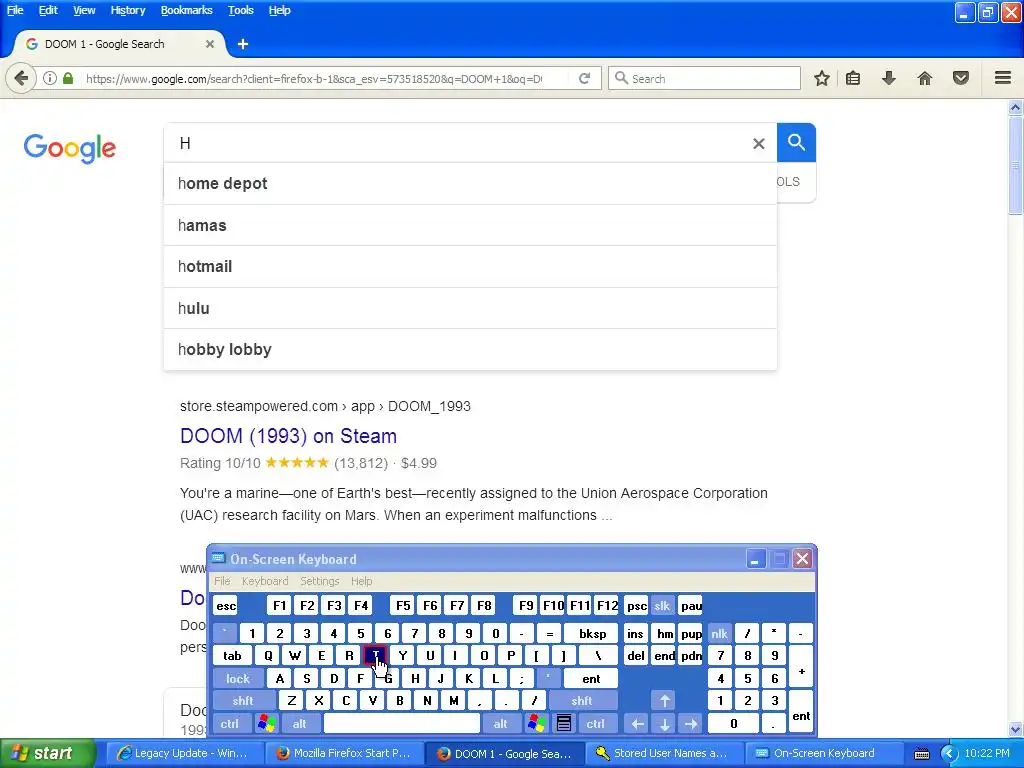Reload the page with the refresh icon
Viewport: 1024px width, 768px height.
(x=584, y=78)
